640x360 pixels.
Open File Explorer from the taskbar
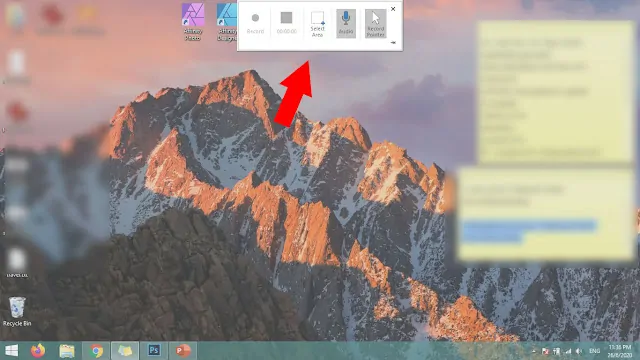tap(67, 351)
